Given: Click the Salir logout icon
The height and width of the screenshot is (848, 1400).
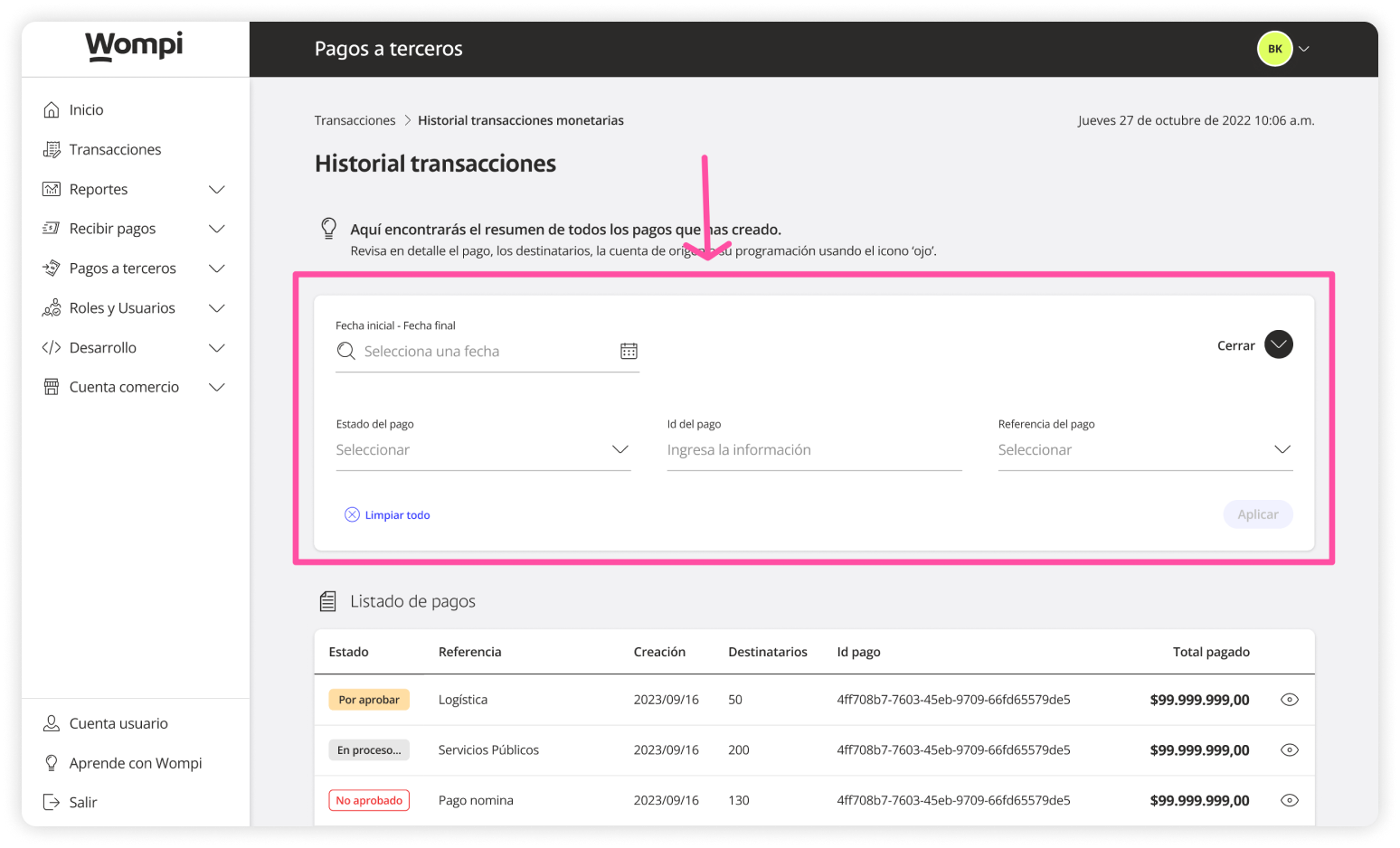Looking at the screenshot, I should (x=52, y=802).
